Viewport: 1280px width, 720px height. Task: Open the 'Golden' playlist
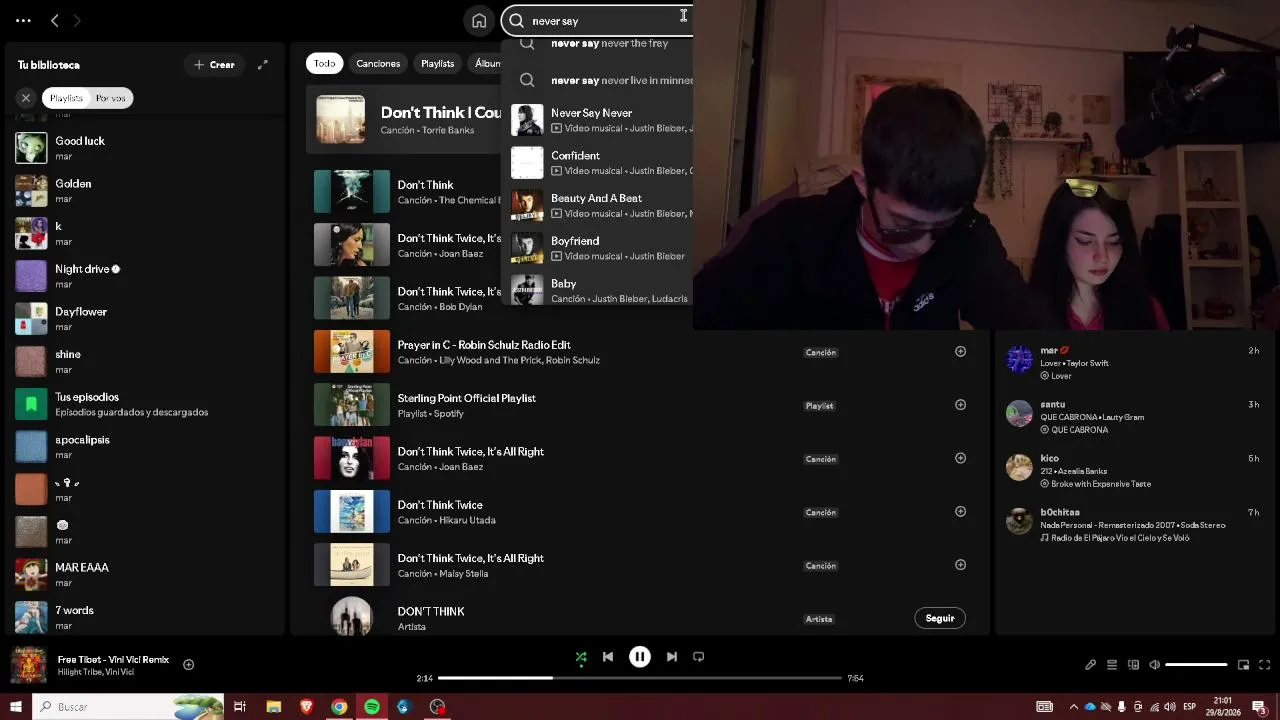(x=145, y=191)
